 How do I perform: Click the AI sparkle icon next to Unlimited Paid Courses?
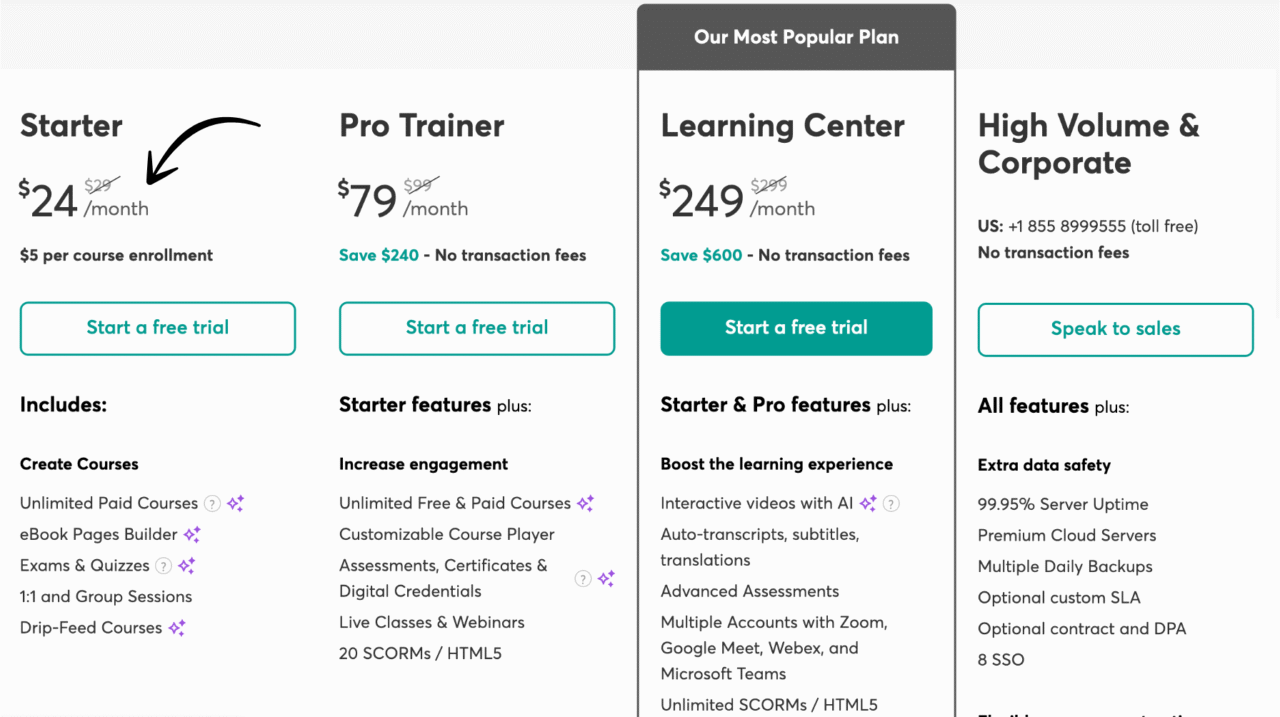click(x=235, y=503)
